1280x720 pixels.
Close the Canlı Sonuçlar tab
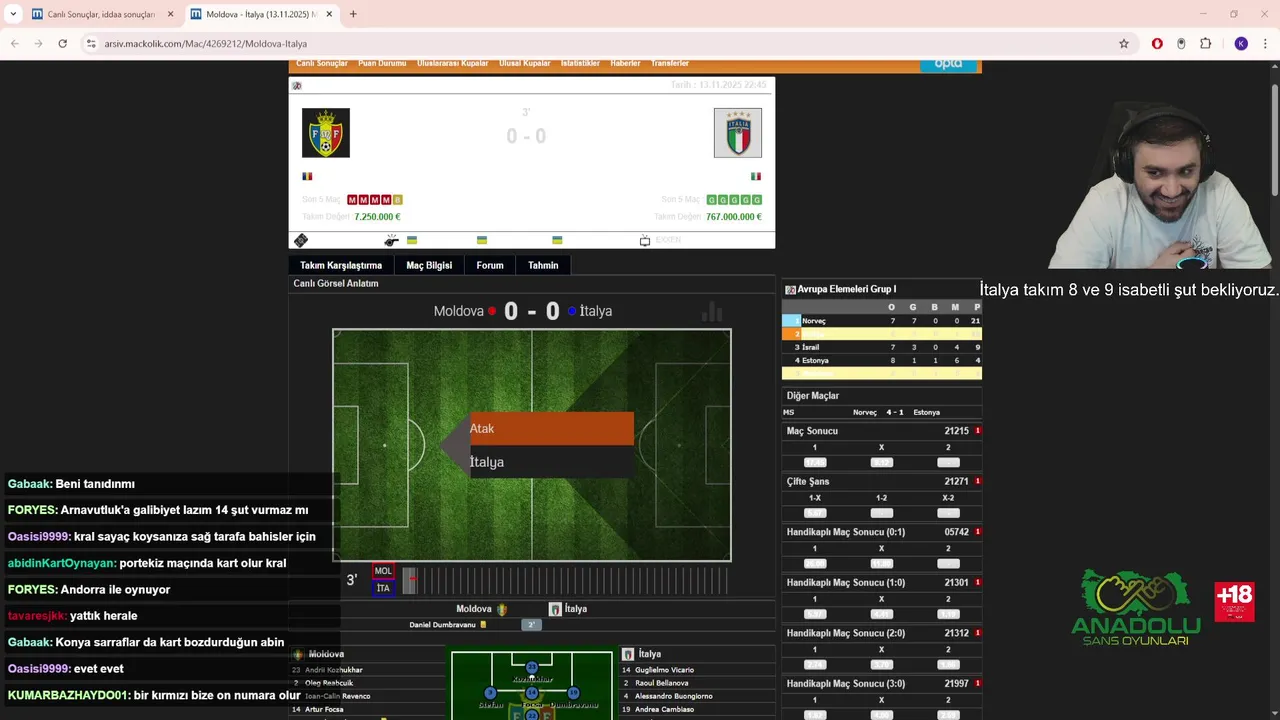click(x=170, y=14)
